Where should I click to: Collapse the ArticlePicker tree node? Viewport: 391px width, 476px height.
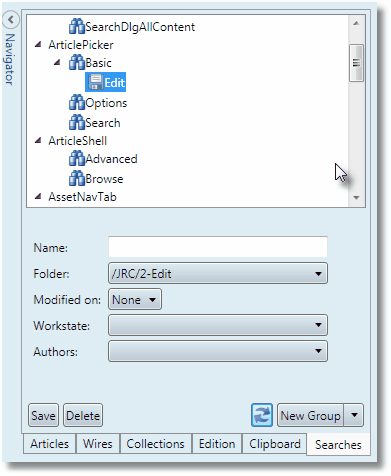[x=38, y=44]
